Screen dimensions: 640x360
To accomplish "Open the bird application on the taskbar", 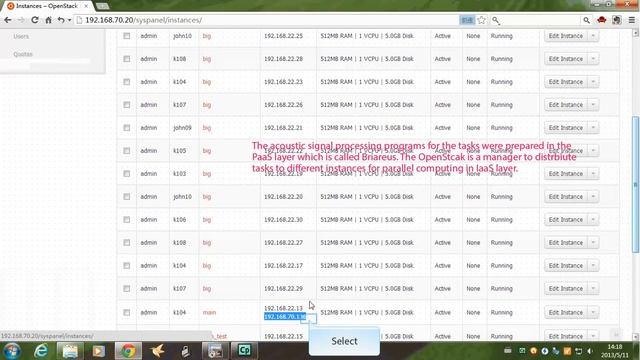I will pos(157,351).
